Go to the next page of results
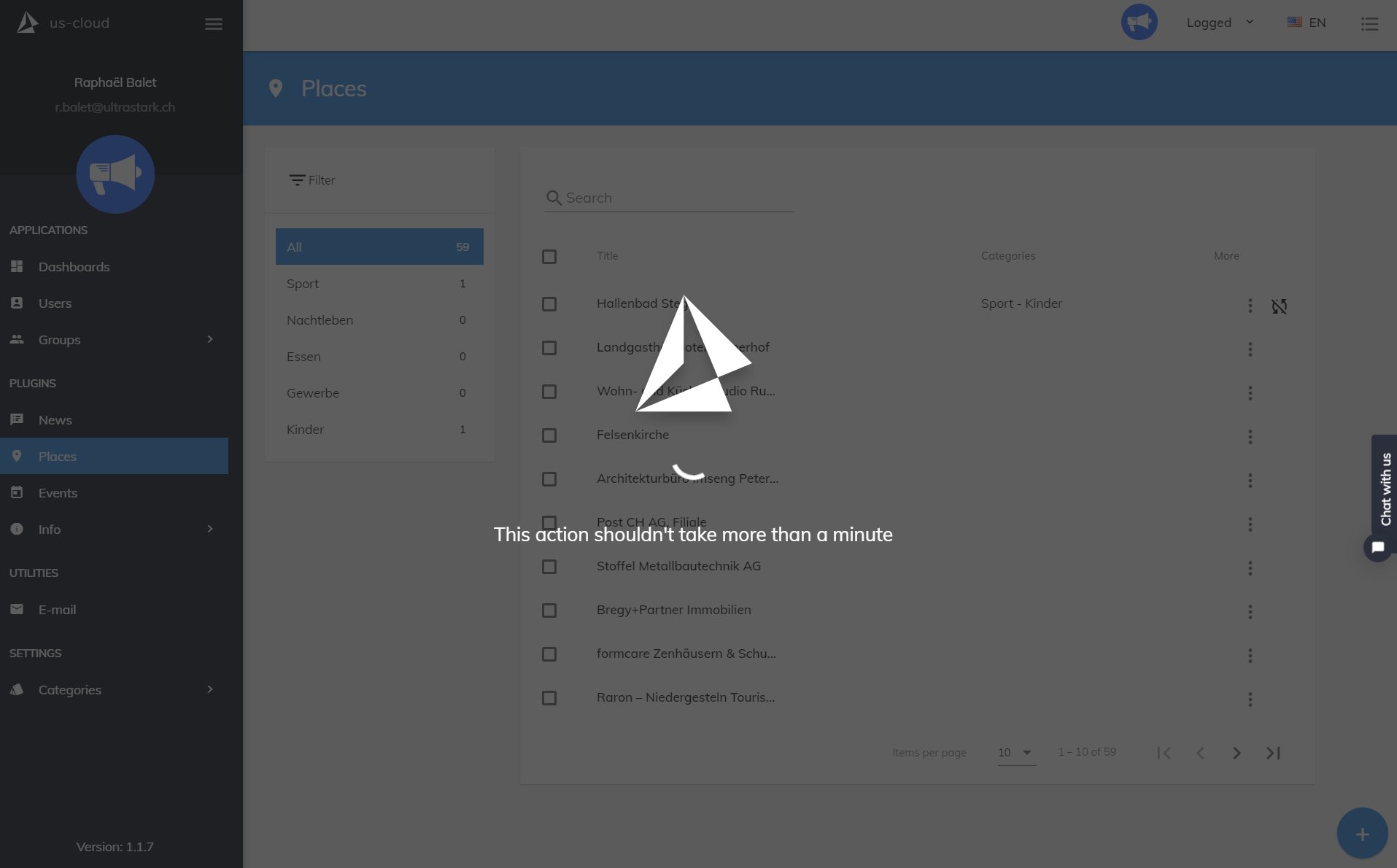Viewport: 1397px width, 868px height. [1236, 753]
